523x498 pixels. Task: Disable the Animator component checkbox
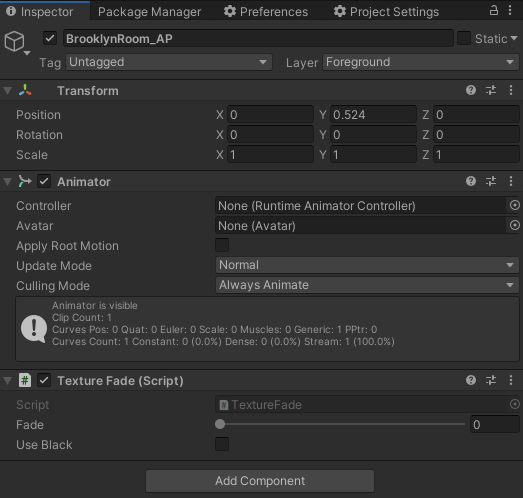44,181
